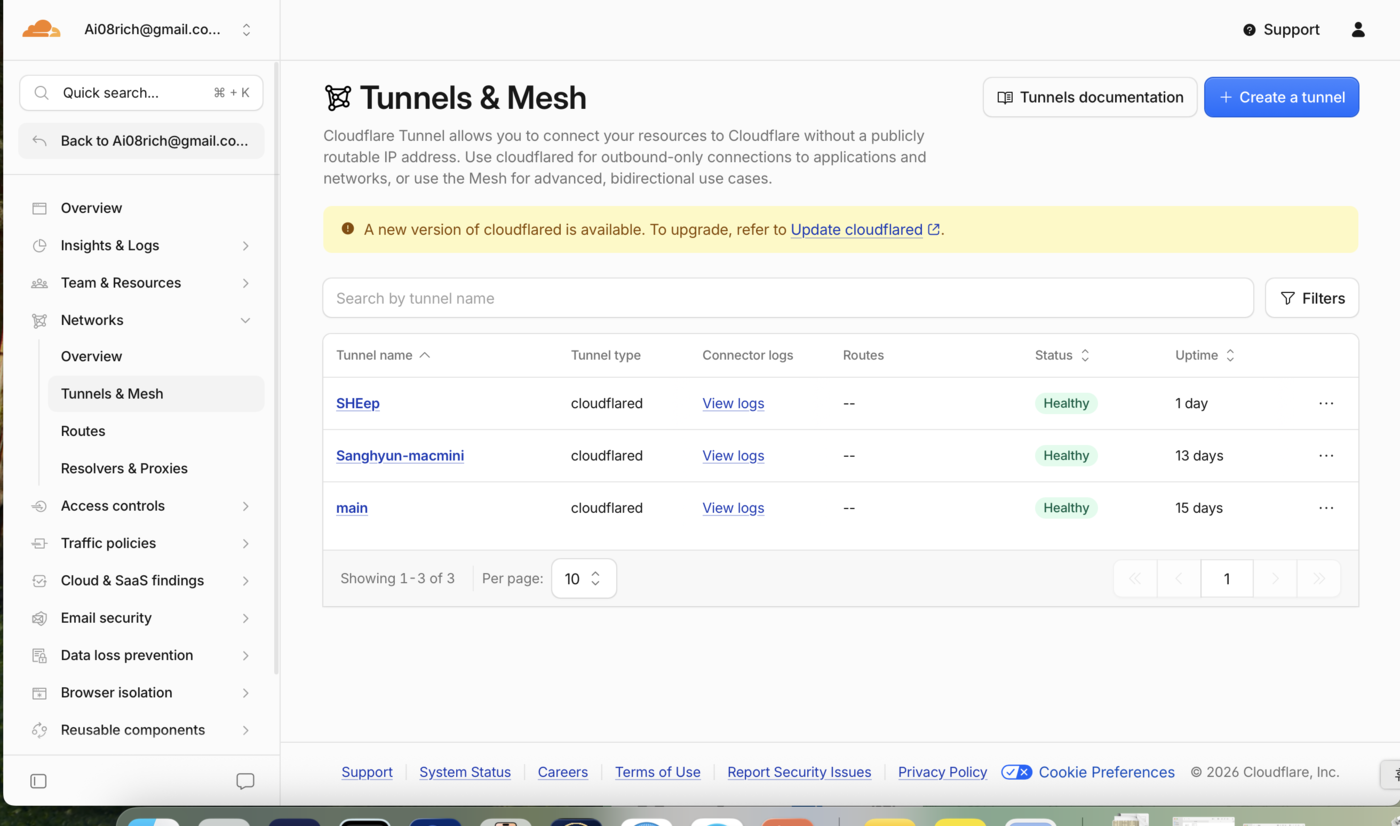Open three-dot actions menu for main tunnel
The width and height of the screenshot is (1400, 826).
pos(1326,508)
